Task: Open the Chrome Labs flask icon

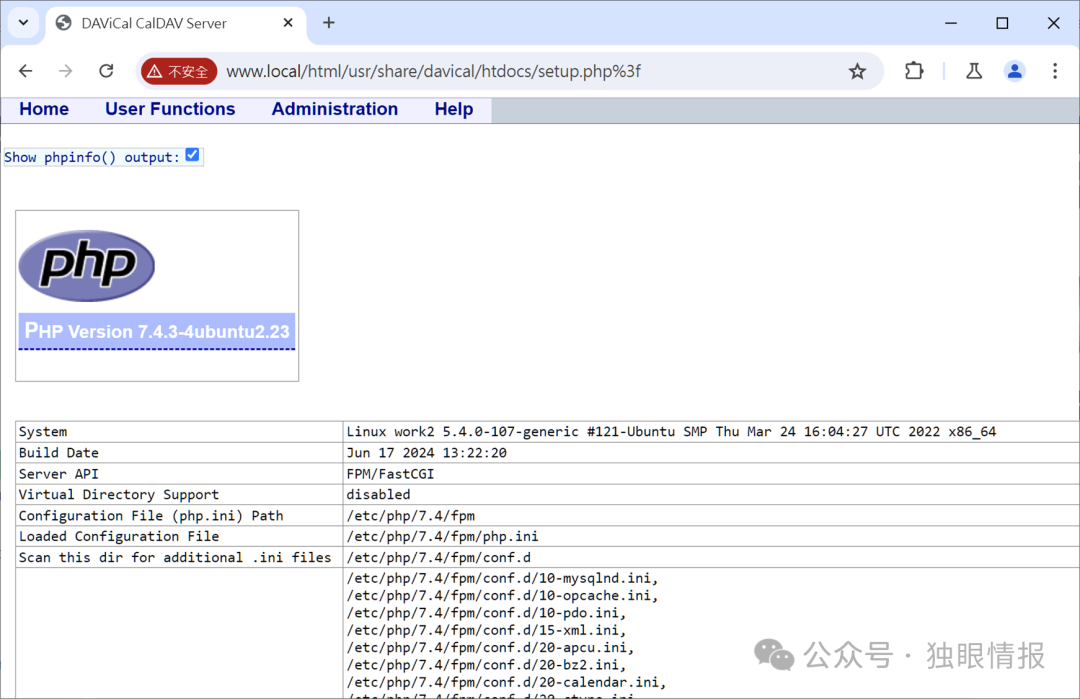Action: (974, 71)
